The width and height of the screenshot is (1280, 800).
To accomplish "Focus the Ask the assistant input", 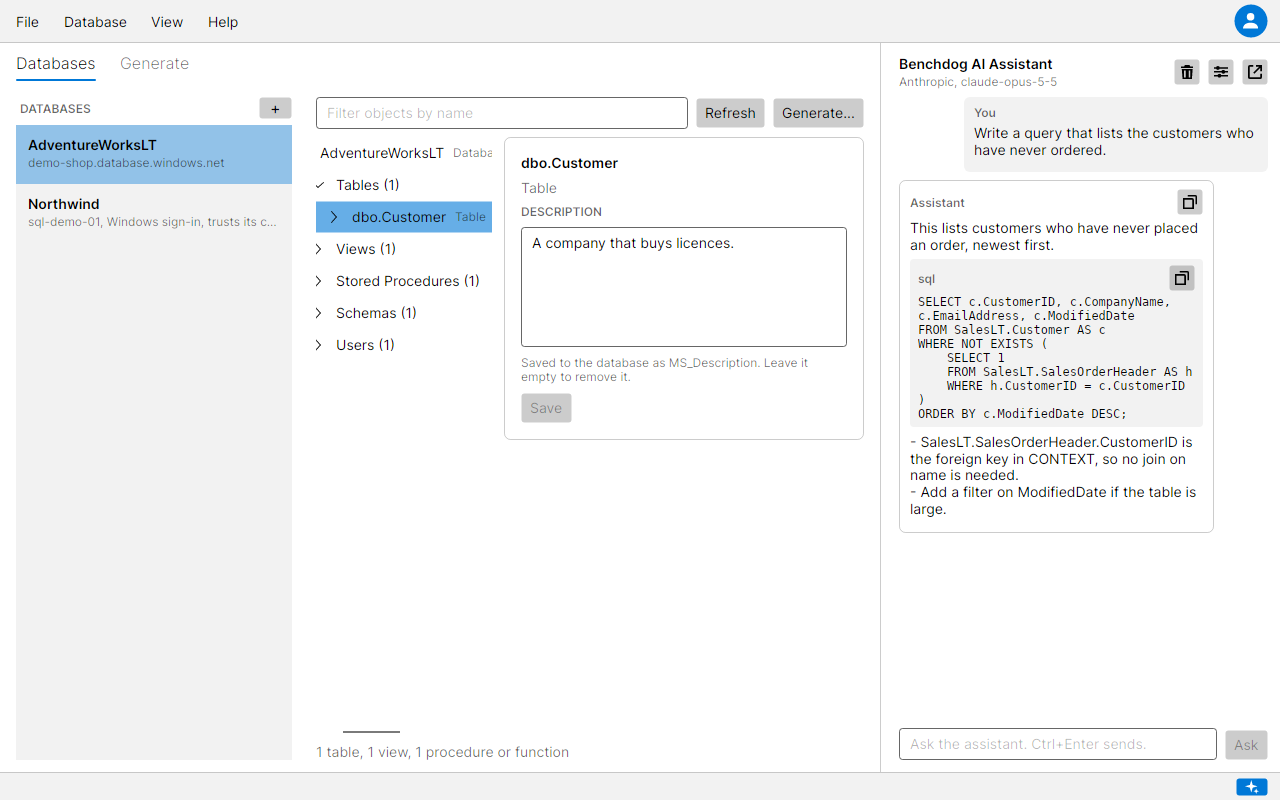I will click(1058, 745).
